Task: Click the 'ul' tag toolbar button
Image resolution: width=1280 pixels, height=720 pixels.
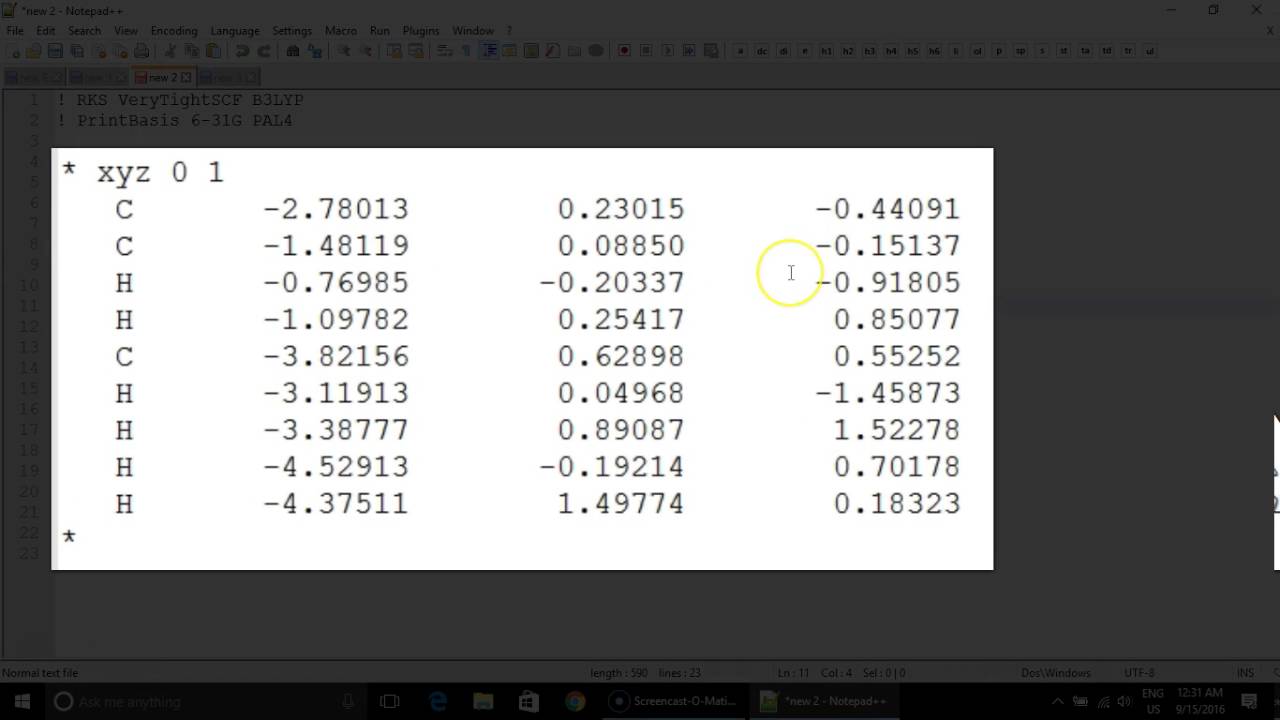Action: 1150,51
